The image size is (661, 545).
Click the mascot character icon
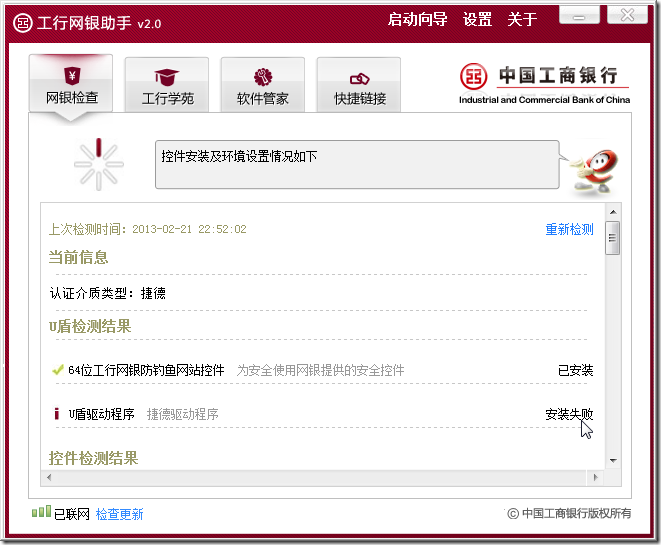(x=594, y=172)
